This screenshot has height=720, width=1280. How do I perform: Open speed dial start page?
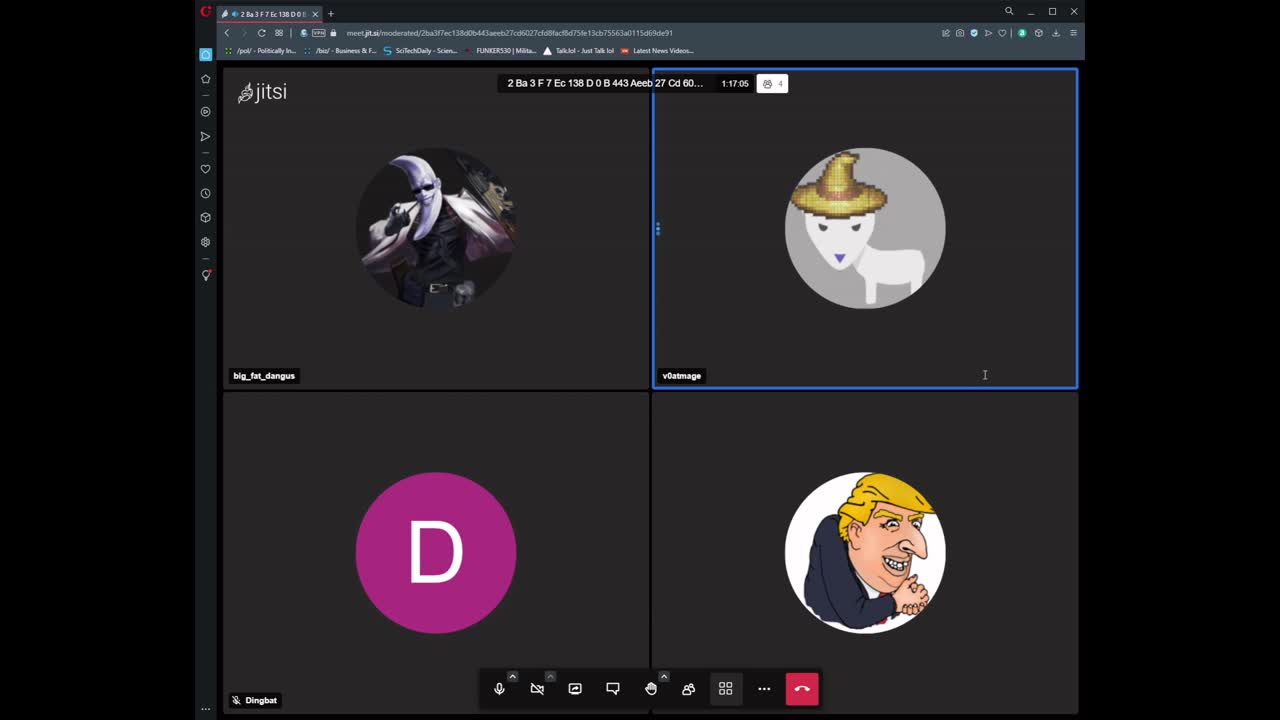pos(279,33)
